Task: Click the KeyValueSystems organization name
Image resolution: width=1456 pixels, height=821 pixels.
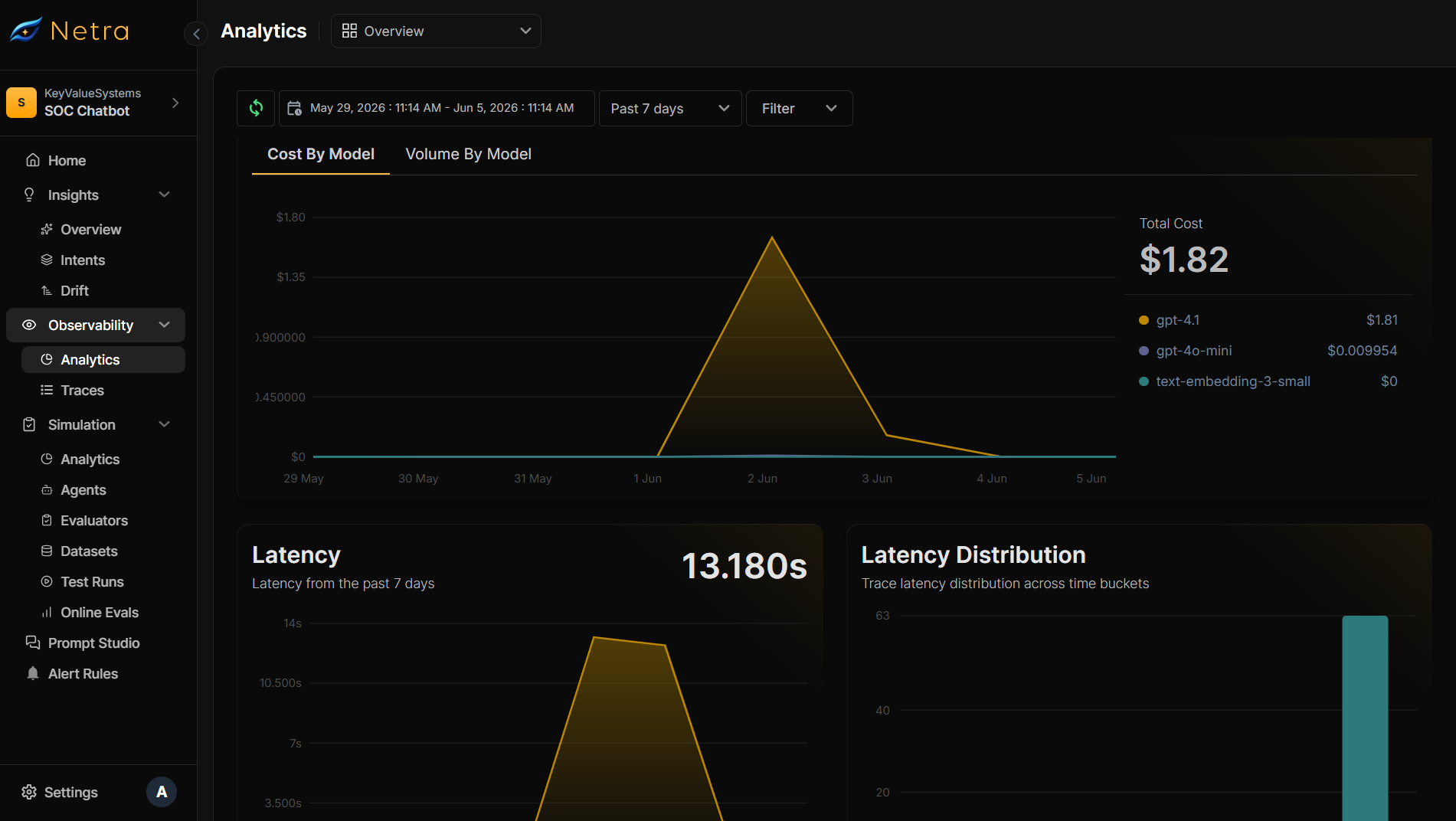Action: click(x=93, y=93)
